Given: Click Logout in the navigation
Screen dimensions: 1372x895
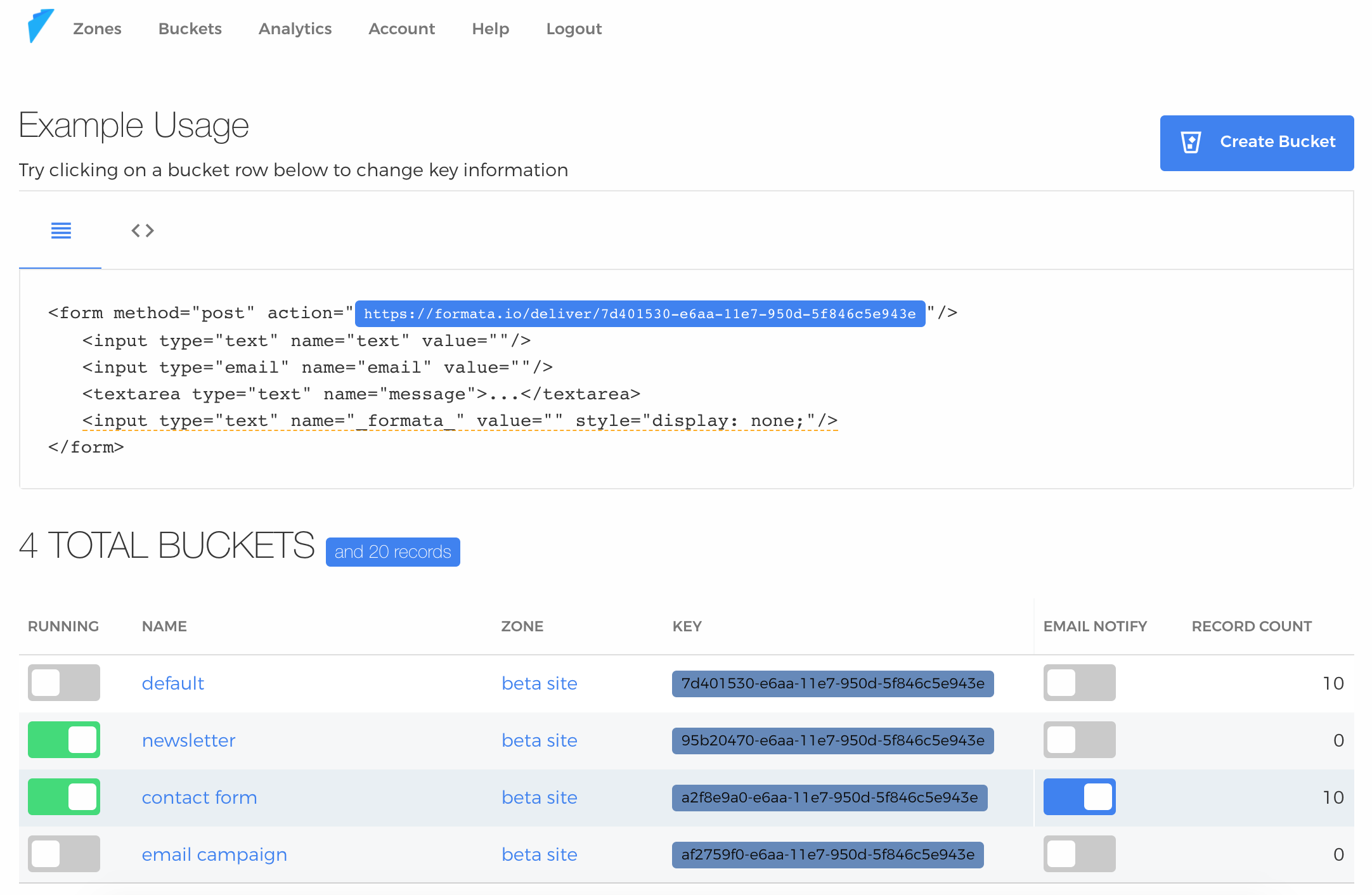Looking at the screenshot, I should [x=574, y=29].
